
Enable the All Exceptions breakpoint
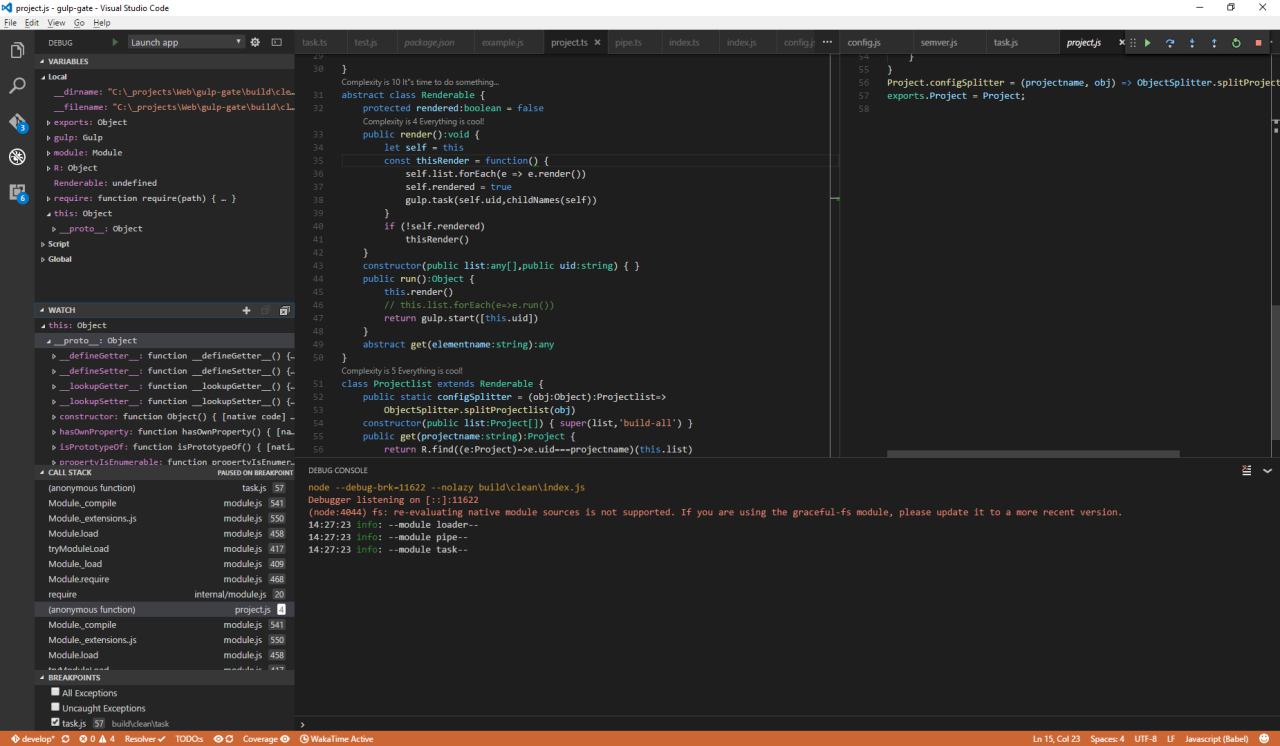(56, 692)
